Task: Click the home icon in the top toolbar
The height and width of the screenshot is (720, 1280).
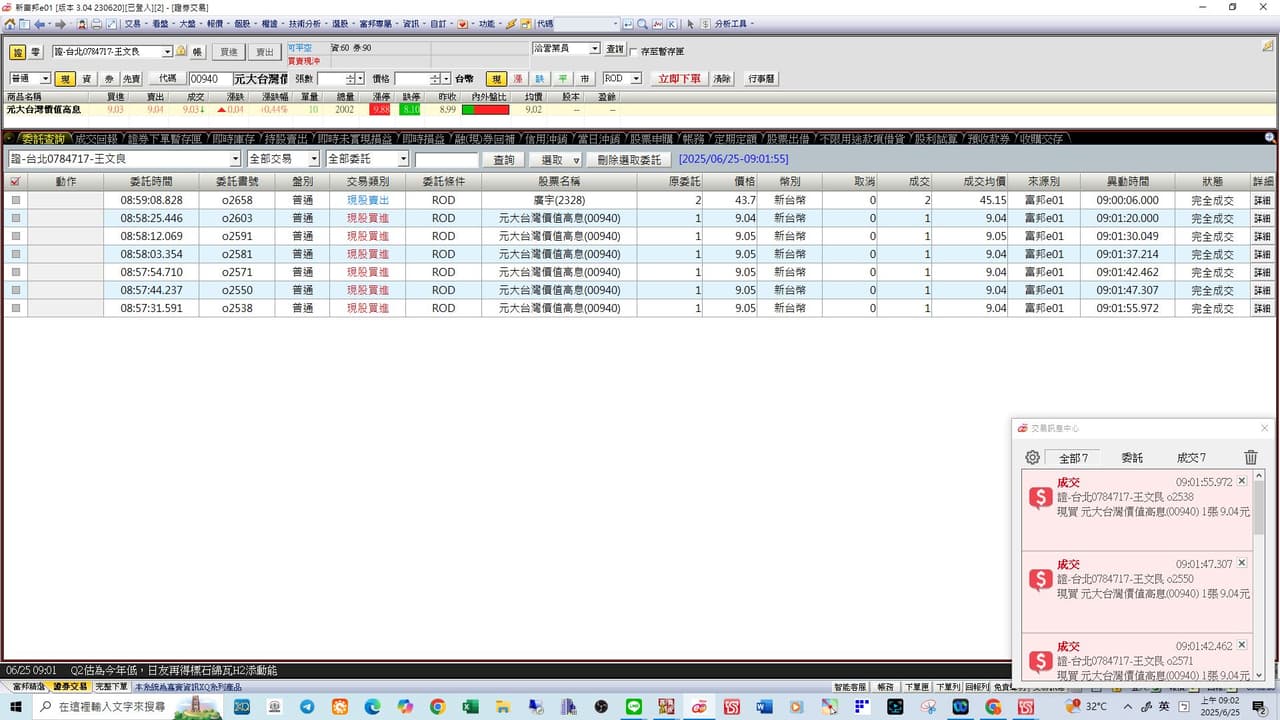Action: 10,24
